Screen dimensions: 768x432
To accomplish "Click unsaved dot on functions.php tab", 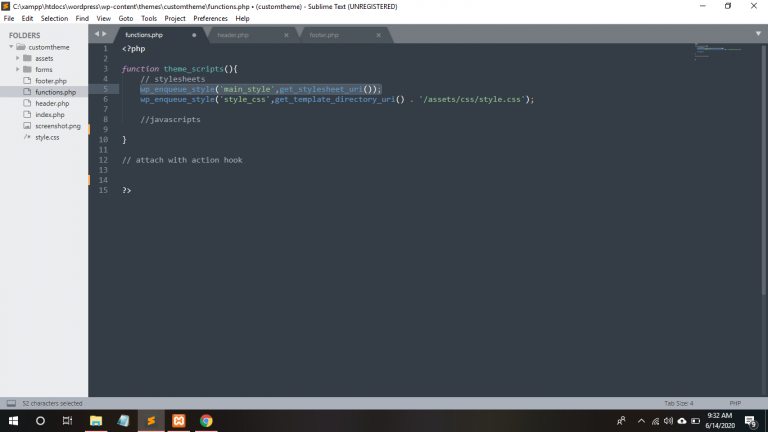I will click(194, 35).
